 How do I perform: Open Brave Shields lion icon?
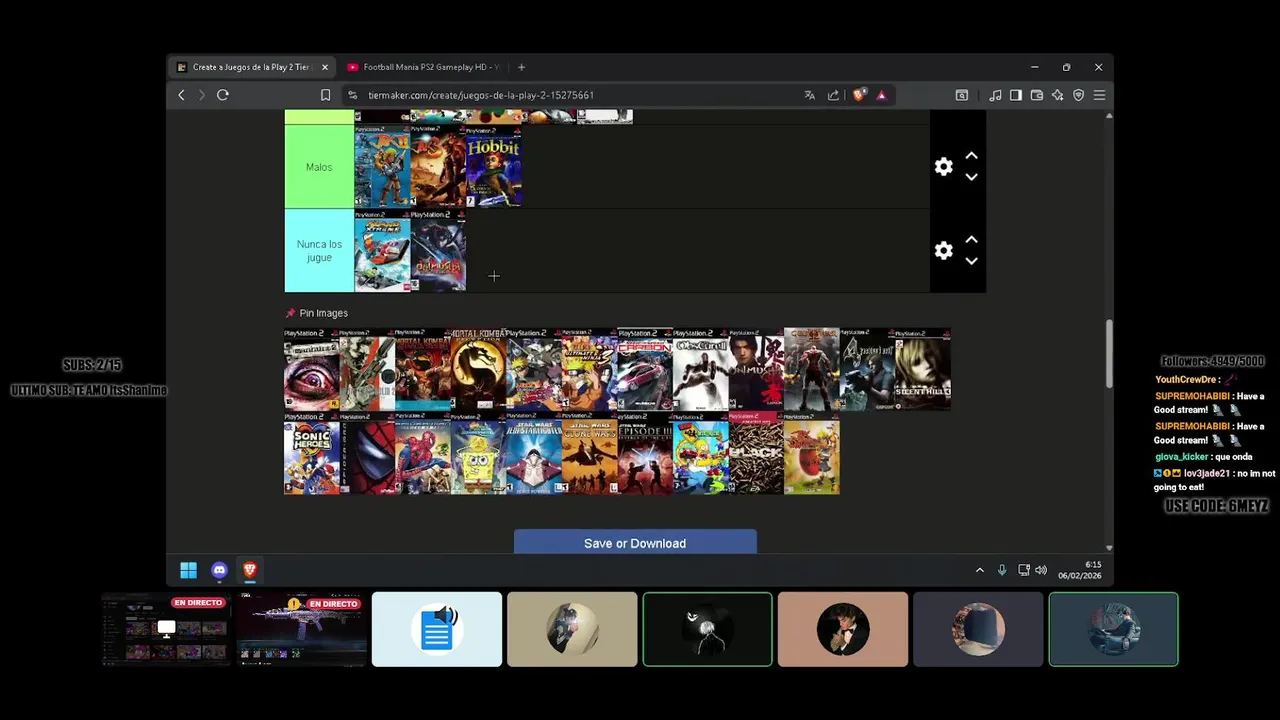point(858,95)
